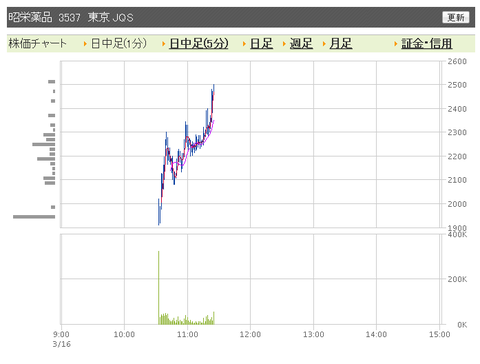480x364 pixels.
Task: Open the 週足 weekly chart
Action: tap(301, 43)
